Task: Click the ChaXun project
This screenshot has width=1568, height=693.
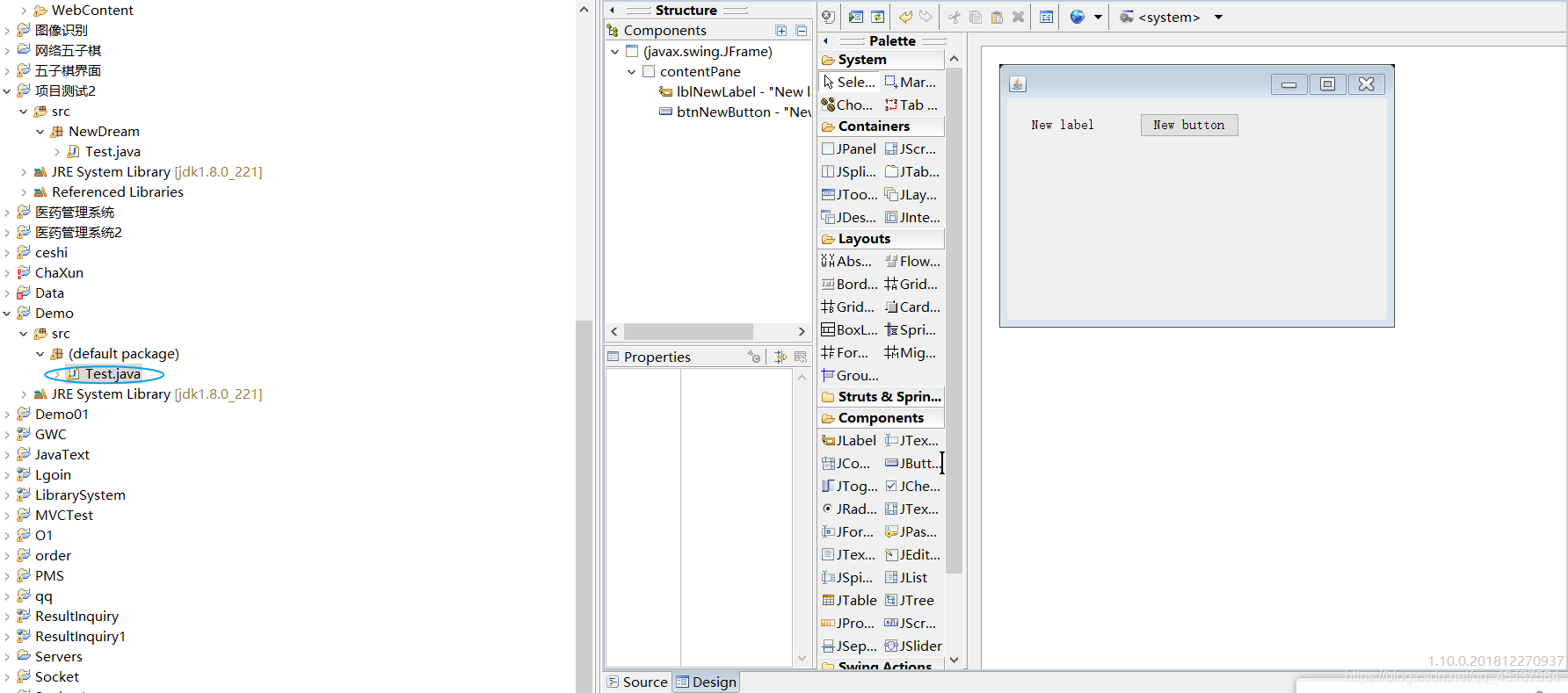Action: tap(59, 273)
